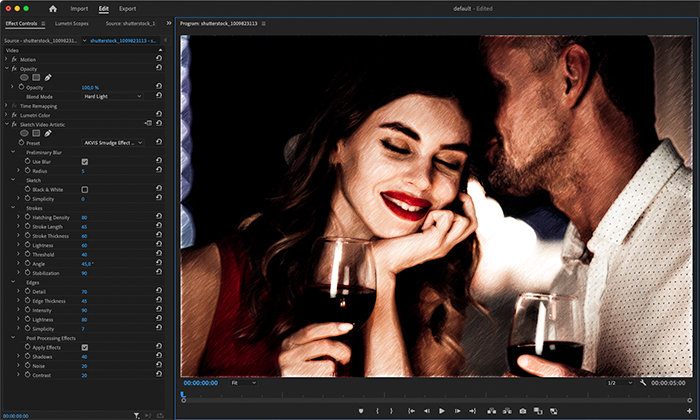Open Sketch Video Artistic setup icon
The height and width of the screenshot is (420, 700).
click(x=148, y=124)
